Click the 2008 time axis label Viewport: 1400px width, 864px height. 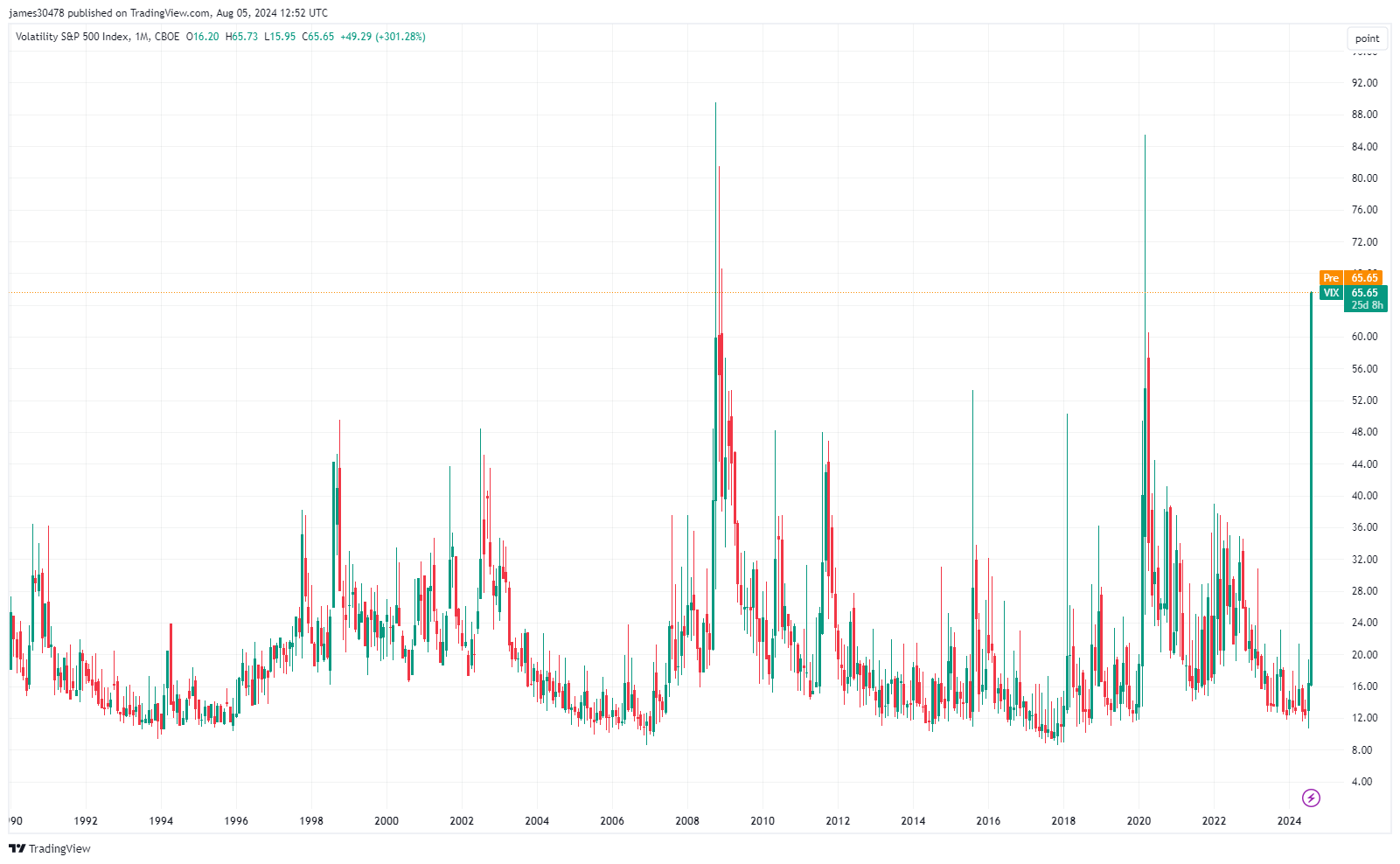(687, 821)
